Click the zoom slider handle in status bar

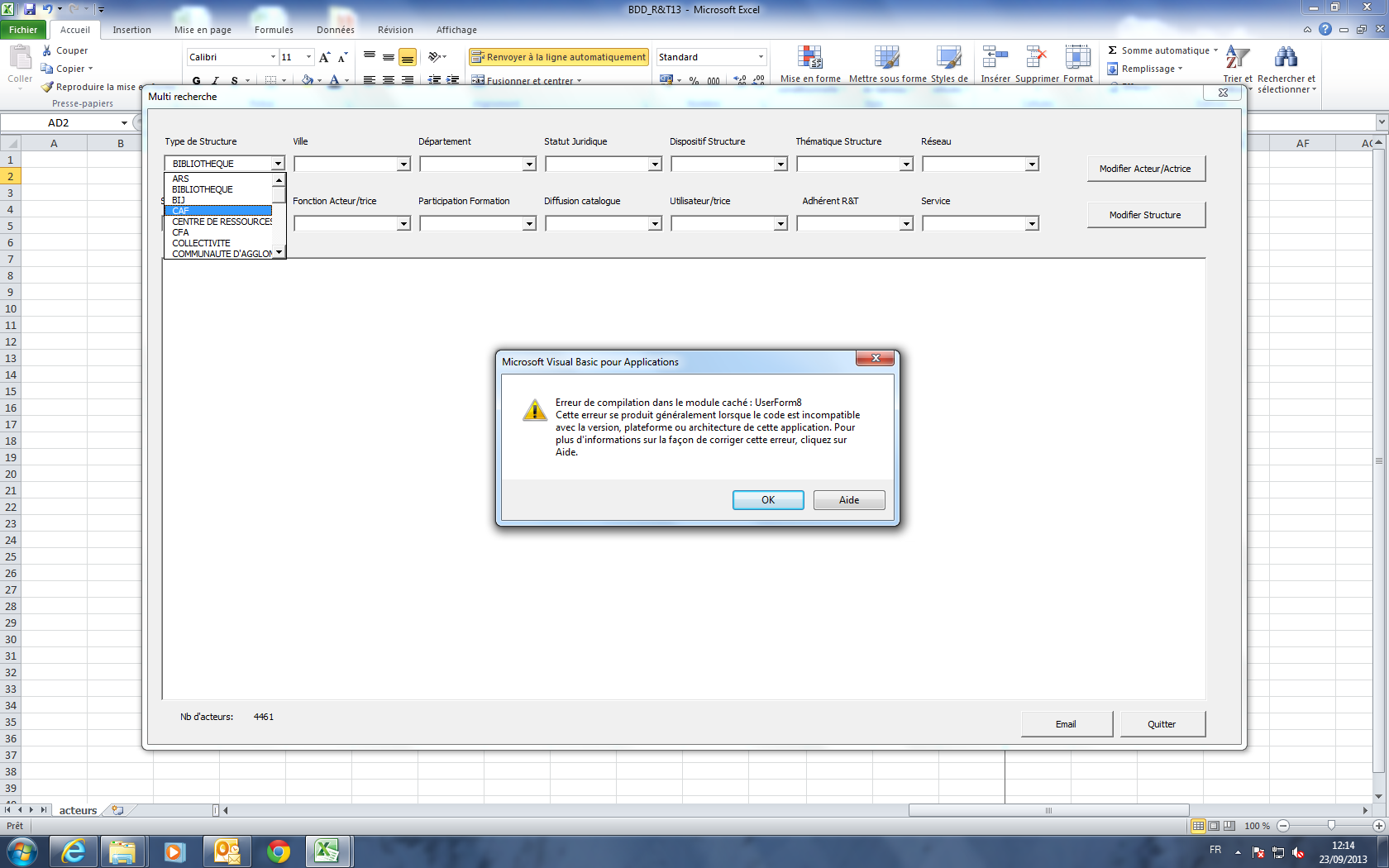pos(1331,826)
